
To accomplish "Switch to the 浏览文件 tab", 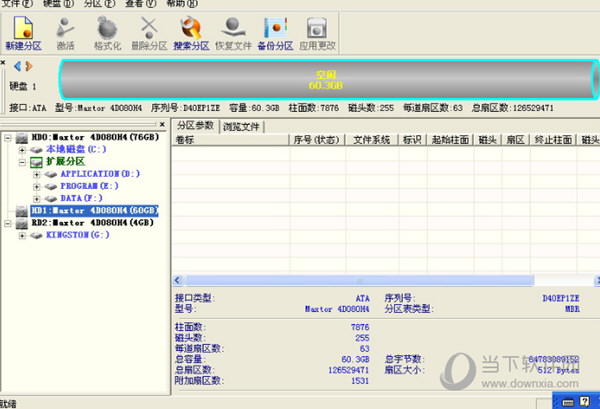I will coord(242,126).
